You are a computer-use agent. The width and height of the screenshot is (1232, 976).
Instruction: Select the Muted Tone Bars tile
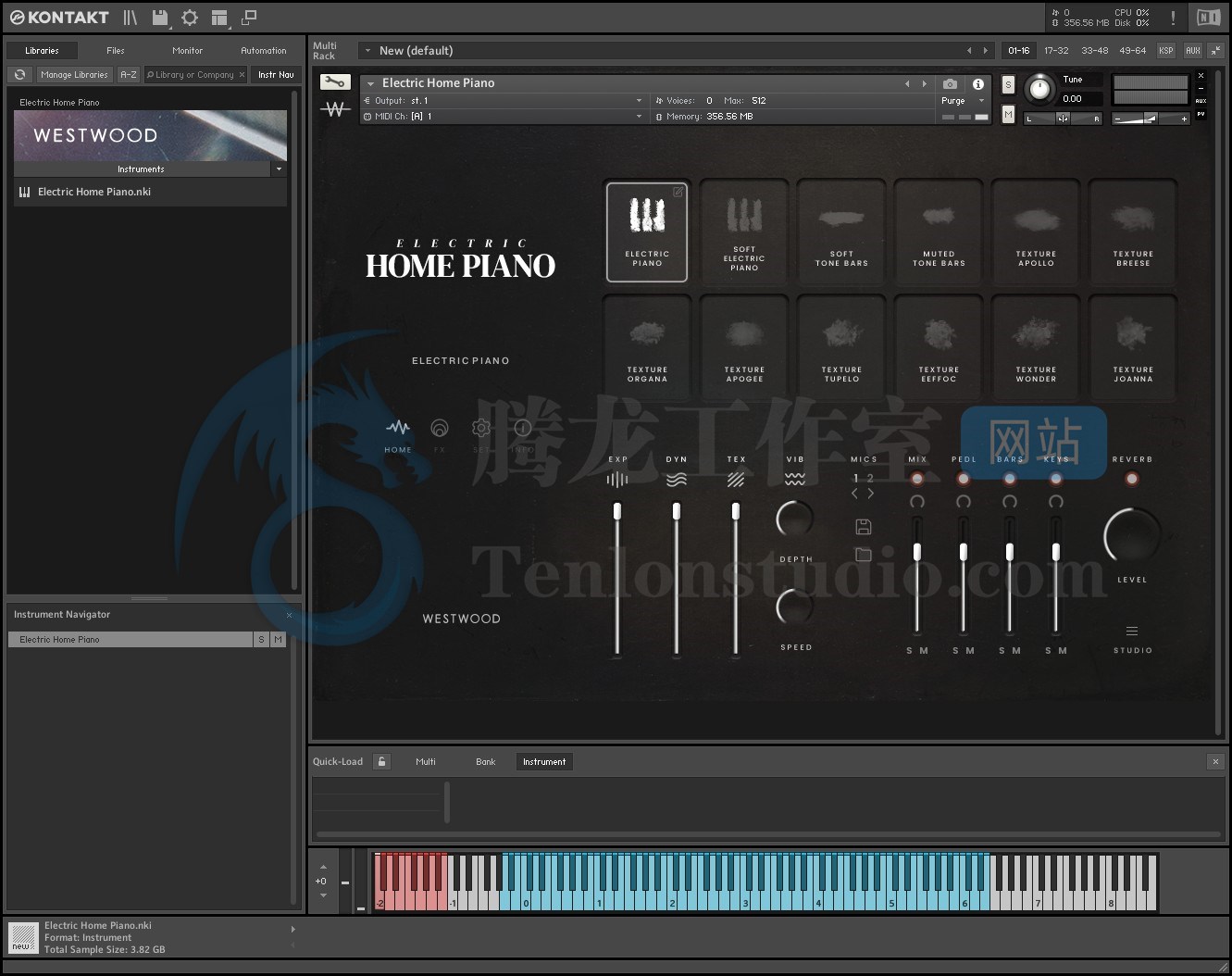[x=939, y=231]
